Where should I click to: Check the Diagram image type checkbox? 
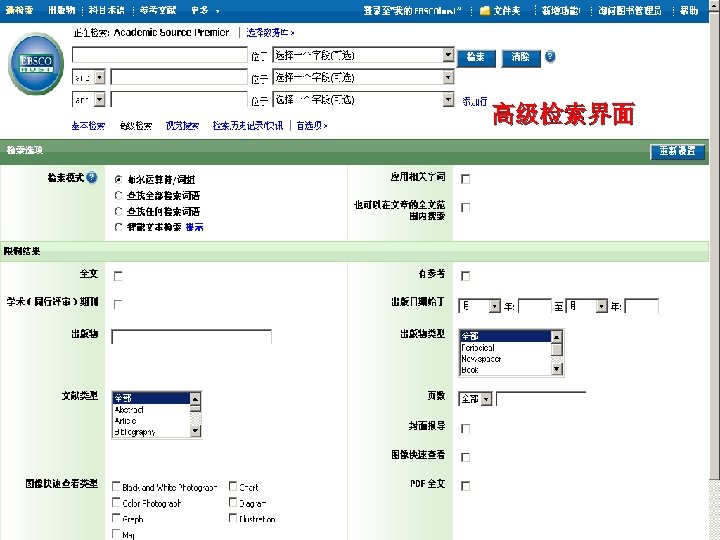233,502
